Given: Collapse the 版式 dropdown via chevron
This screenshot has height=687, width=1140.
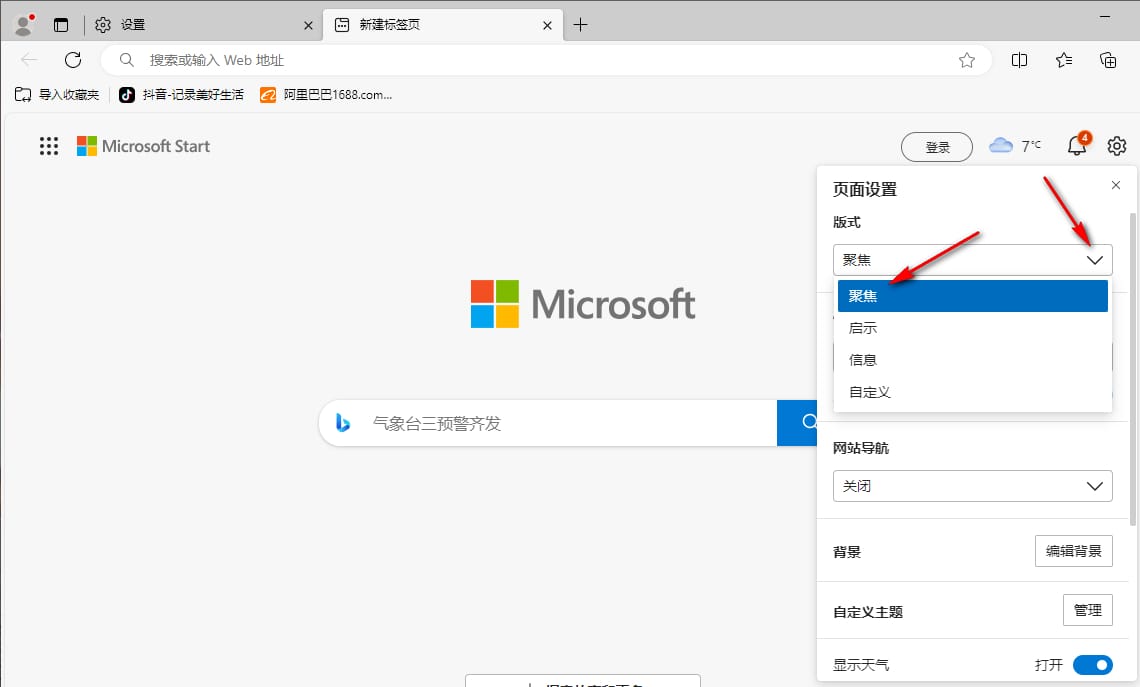Looking at the screenshot, I should [1095, 260].
